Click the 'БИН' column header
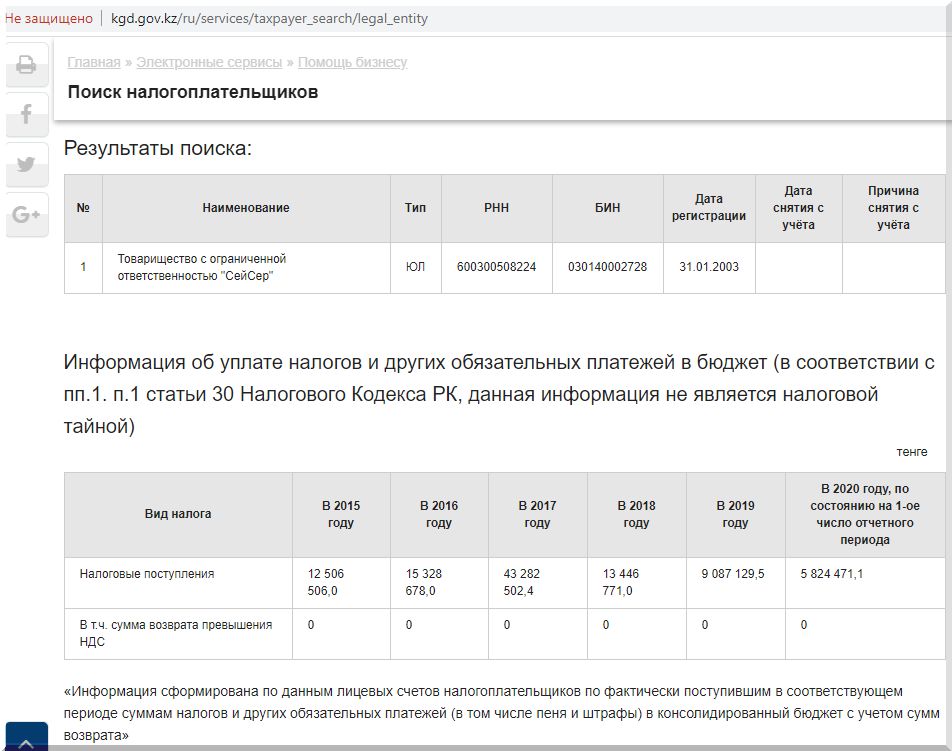Image resolution: width=952 pixels, height=751 pixels. (608, 208)
